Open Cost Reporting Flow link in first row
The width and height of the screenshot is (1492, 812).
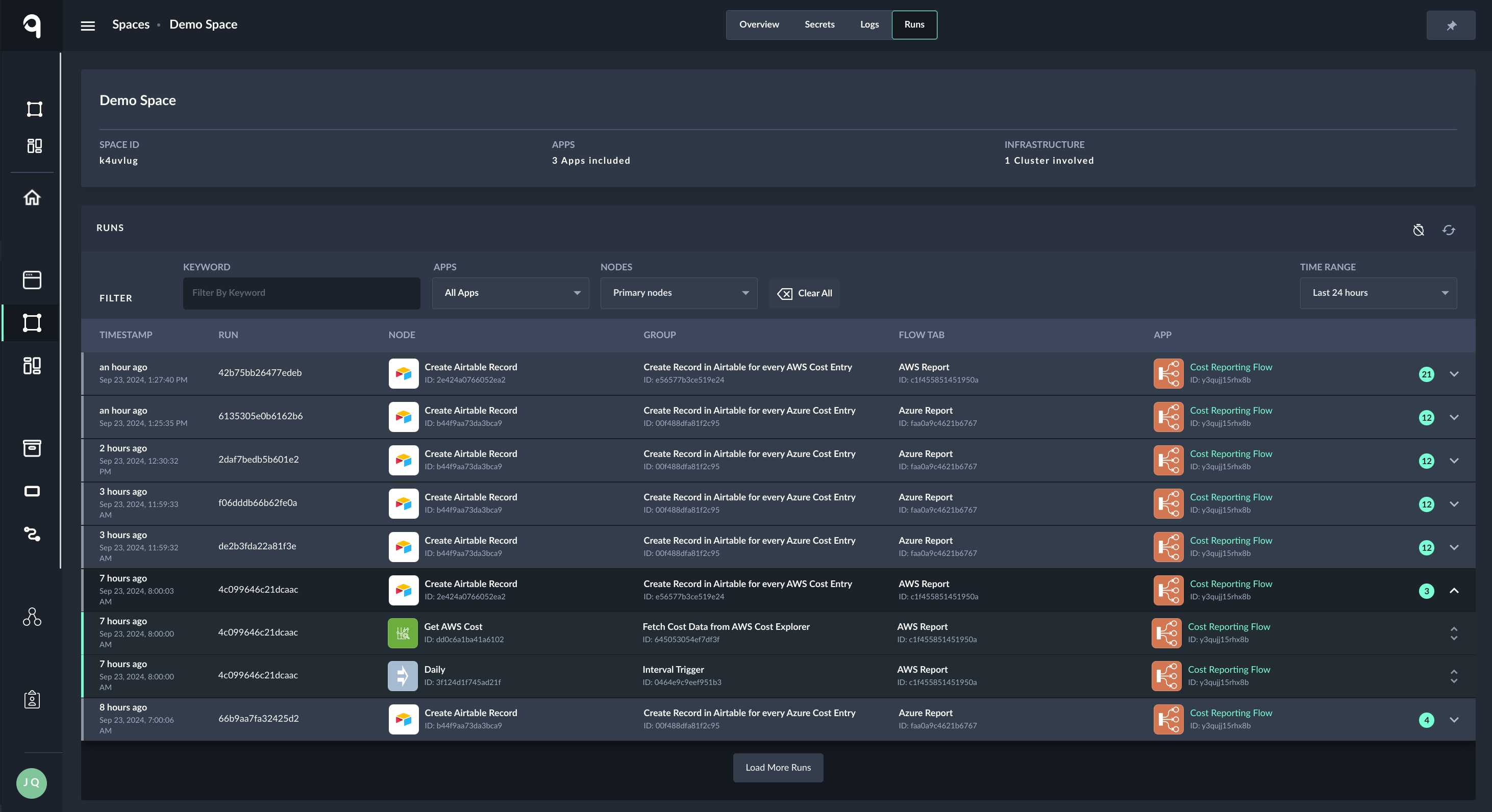1231,367
